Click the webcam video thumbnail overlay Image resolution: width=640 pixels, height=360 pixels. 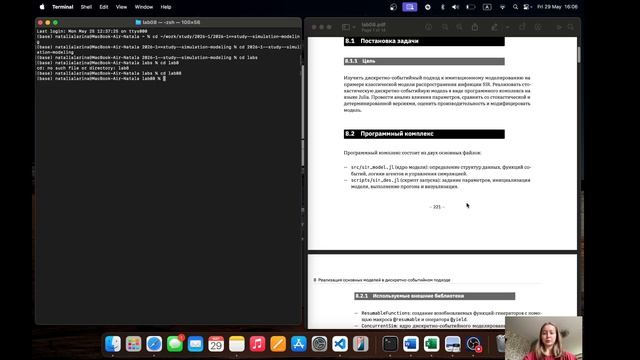(544, 338)
